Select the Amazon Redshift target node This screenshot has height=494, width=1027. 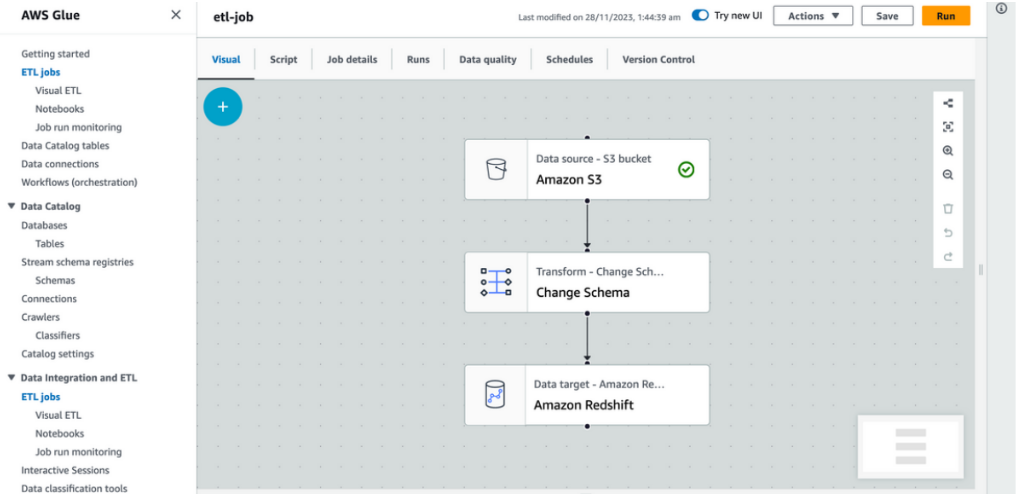point(586,395)
